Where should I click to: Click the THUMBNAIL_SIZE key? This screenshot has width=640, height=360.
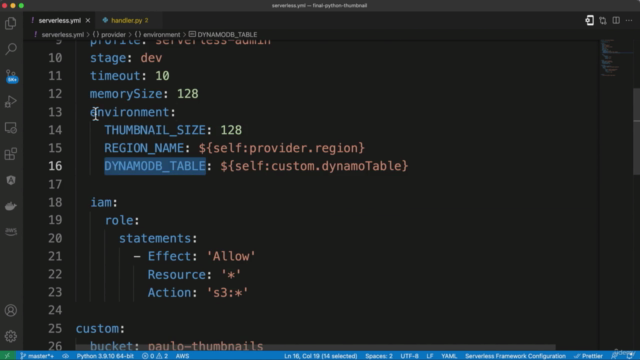(155, 130)
